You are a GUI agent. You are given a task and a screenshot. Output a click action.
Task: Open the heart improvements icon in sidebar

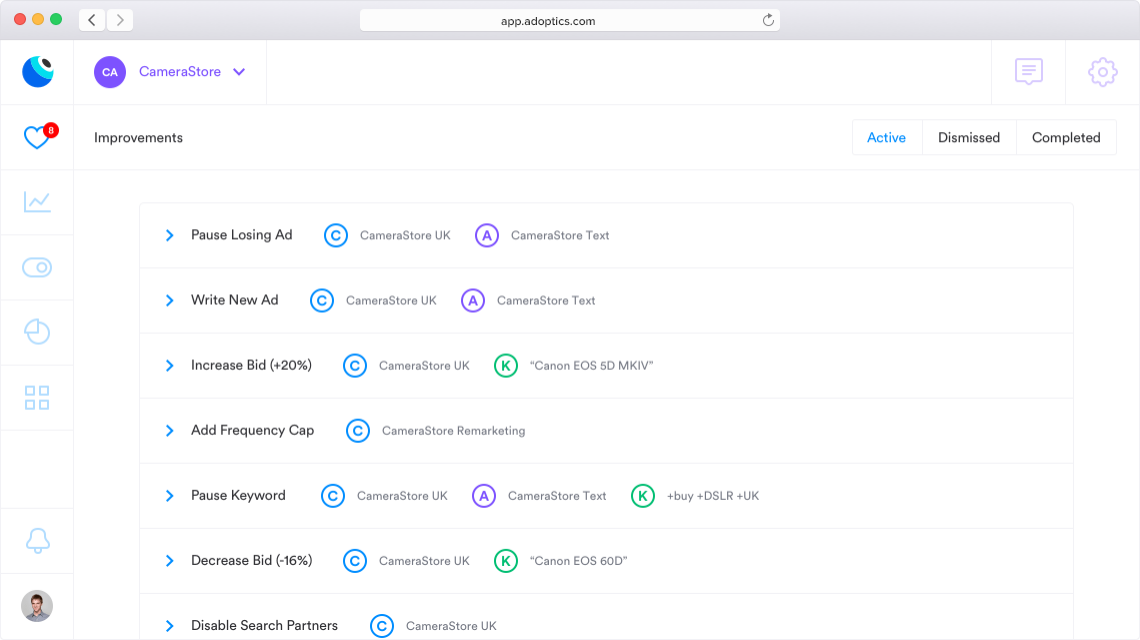point(37,138)
